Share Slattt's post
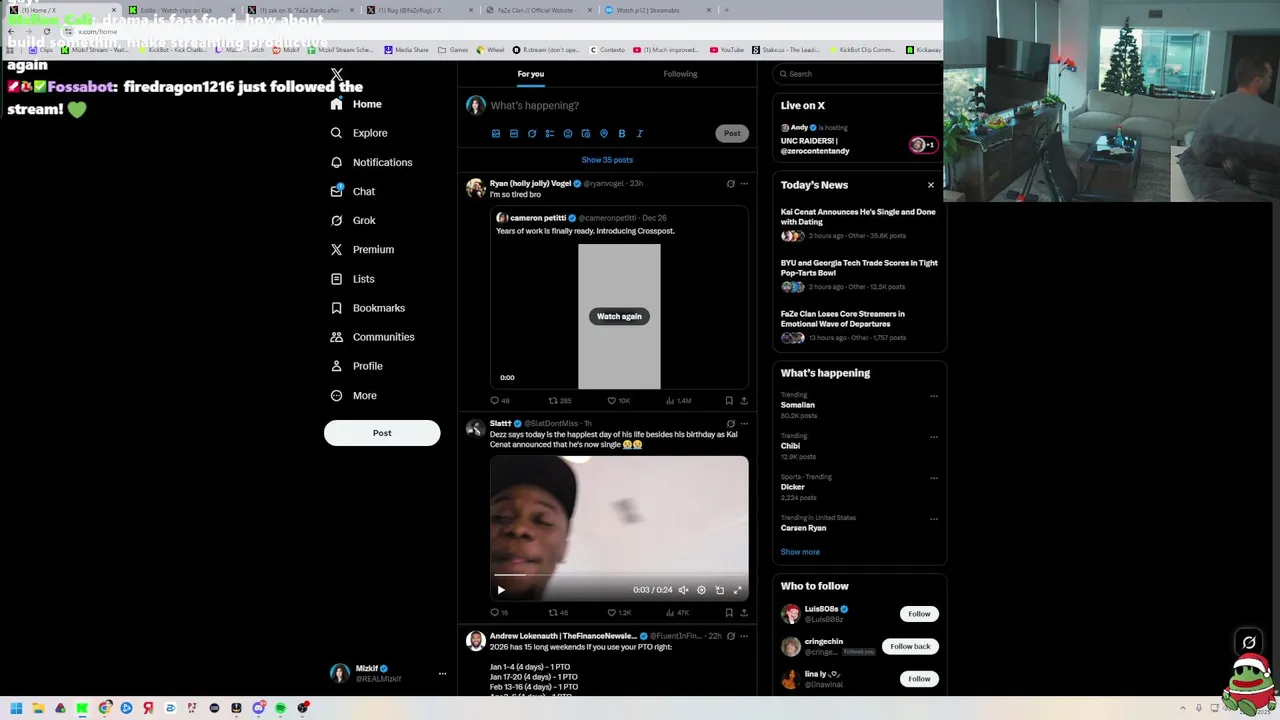Screen dimensions: 1280x720 click(744, 613)
